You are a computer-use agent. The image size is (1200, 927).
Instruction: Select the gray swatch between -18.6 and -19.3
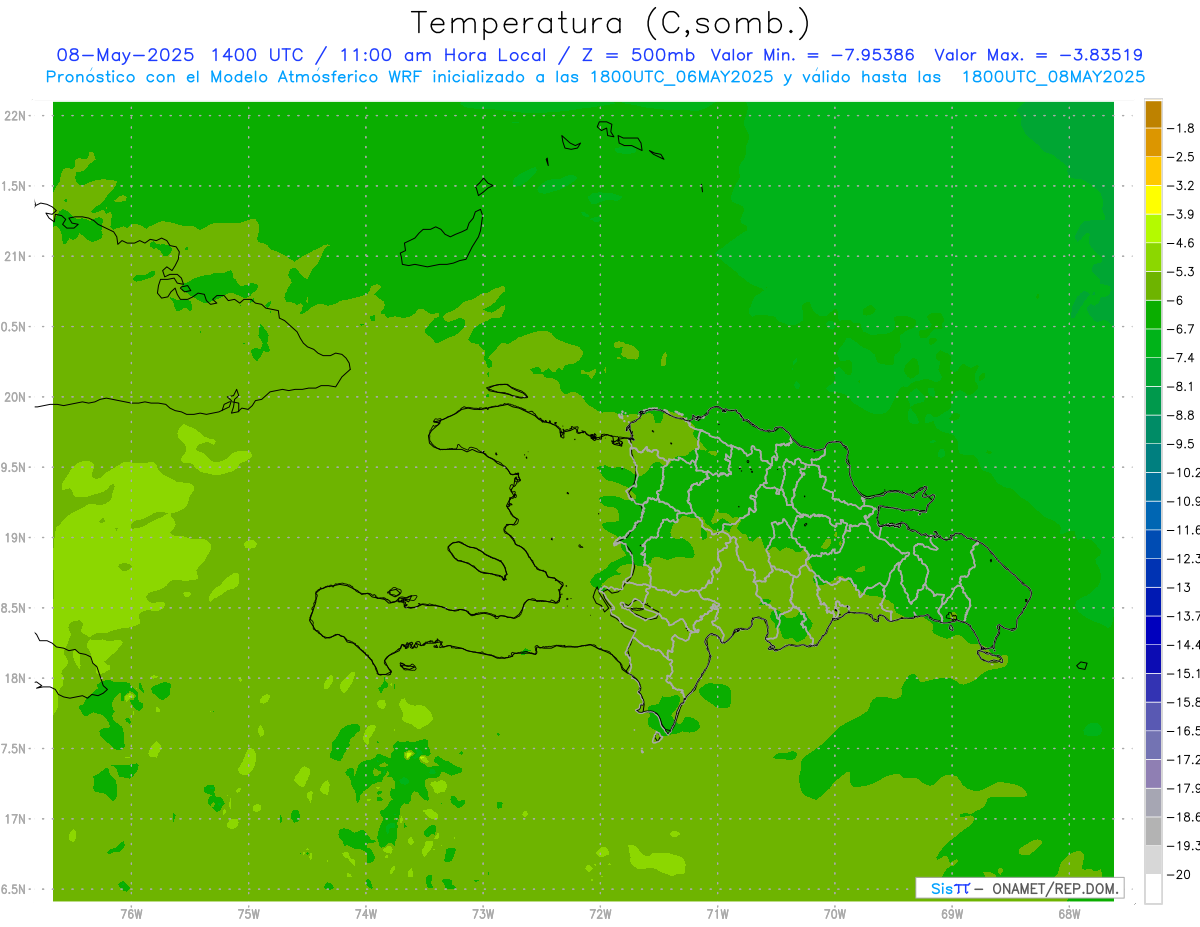pyautogui.click(x=1153, y=832)
